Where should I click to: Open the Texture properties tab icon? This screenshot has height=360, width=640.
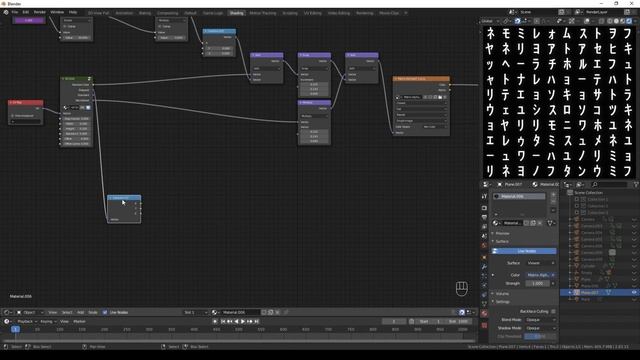tap(484, 325)
